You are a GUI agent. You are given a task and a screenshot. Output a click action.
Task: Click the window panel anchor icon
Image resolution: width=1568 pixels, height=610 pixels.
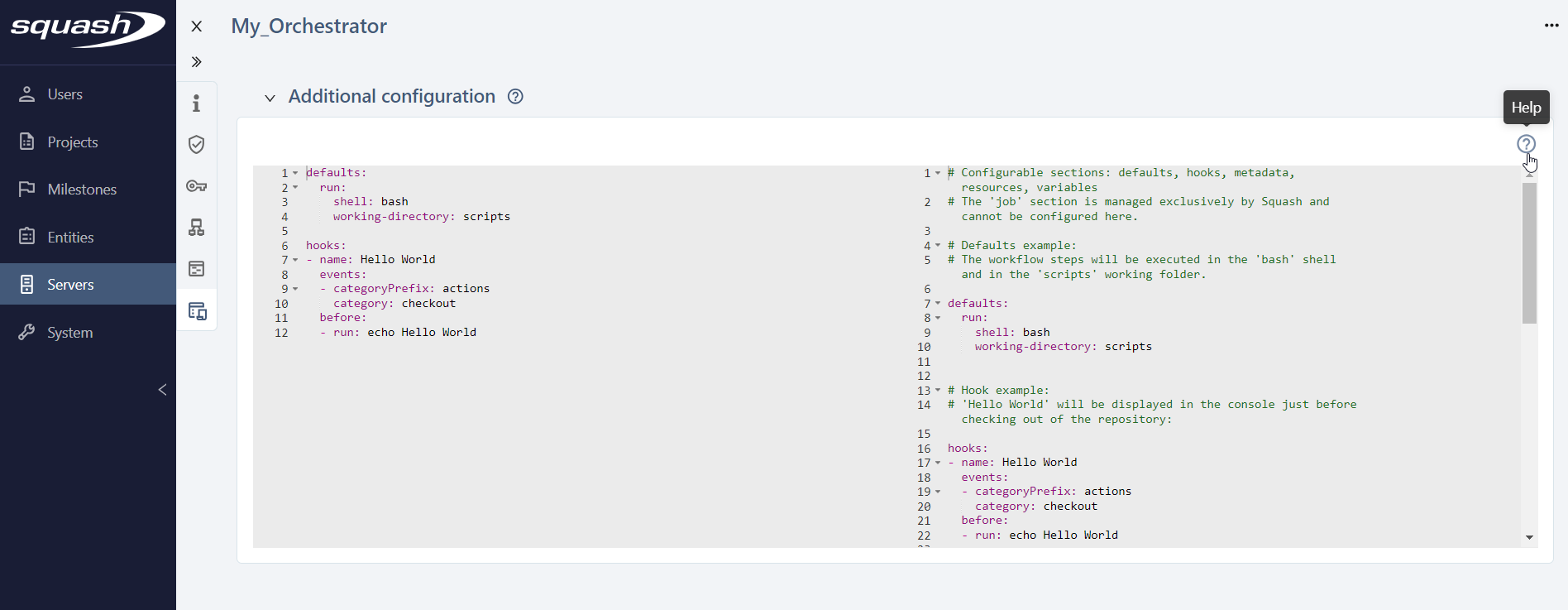(x=196, y=269)
